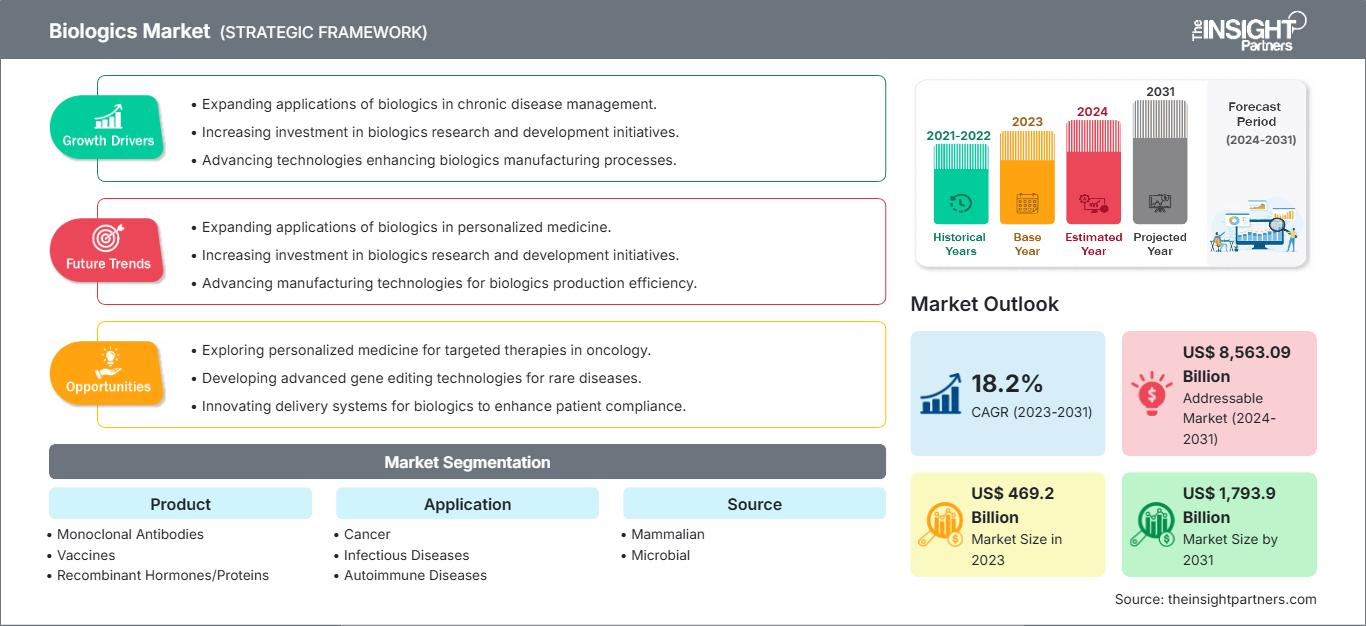Click the Estimated Year gear icon

click(x=1093, y=205)
